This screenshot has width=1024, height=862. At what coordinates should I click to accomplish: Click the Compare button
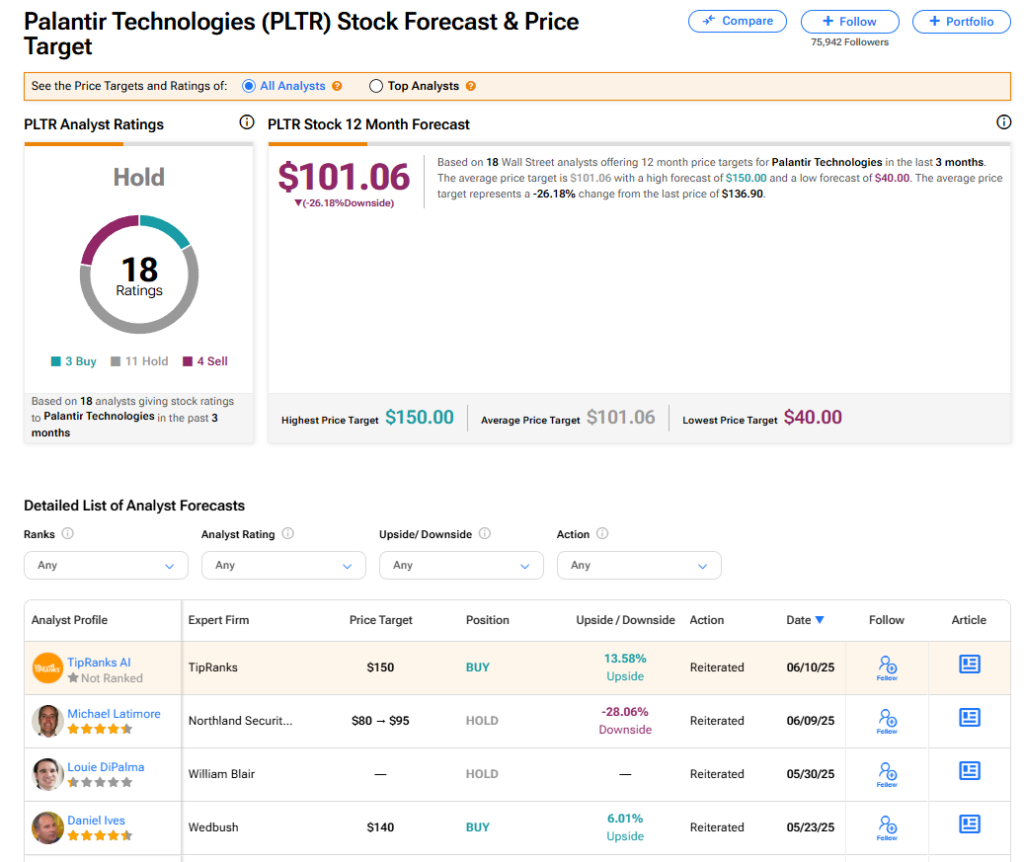pos(737,22)
